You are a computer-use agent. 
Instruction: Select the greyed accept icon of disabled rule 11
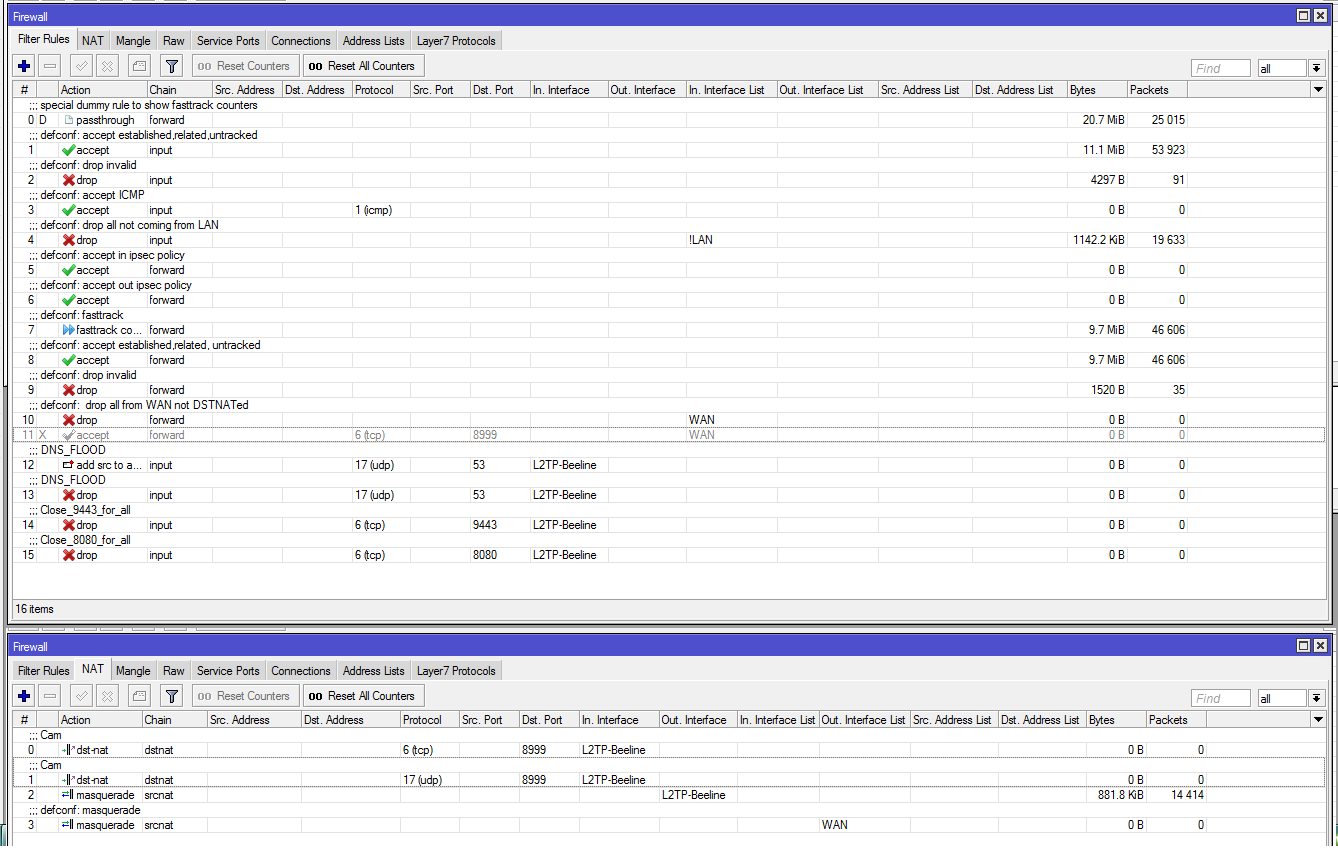[x=68, y=435]
